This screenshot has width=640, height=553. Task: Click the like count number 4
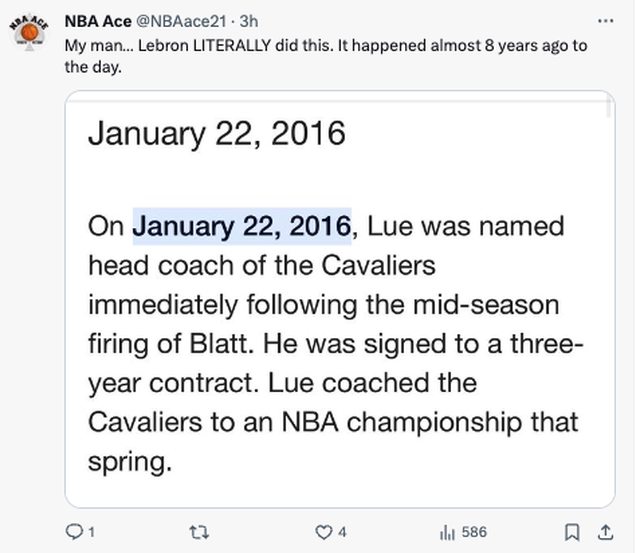tap(342, 532)
